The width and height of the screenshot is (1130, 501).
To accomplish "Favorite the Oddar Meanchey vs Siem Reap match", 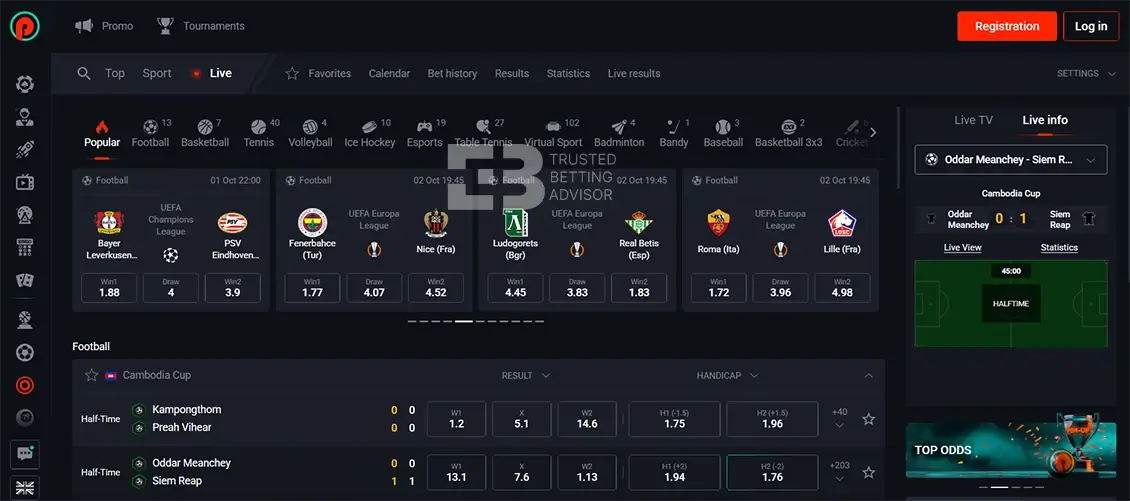I will 868,472.
